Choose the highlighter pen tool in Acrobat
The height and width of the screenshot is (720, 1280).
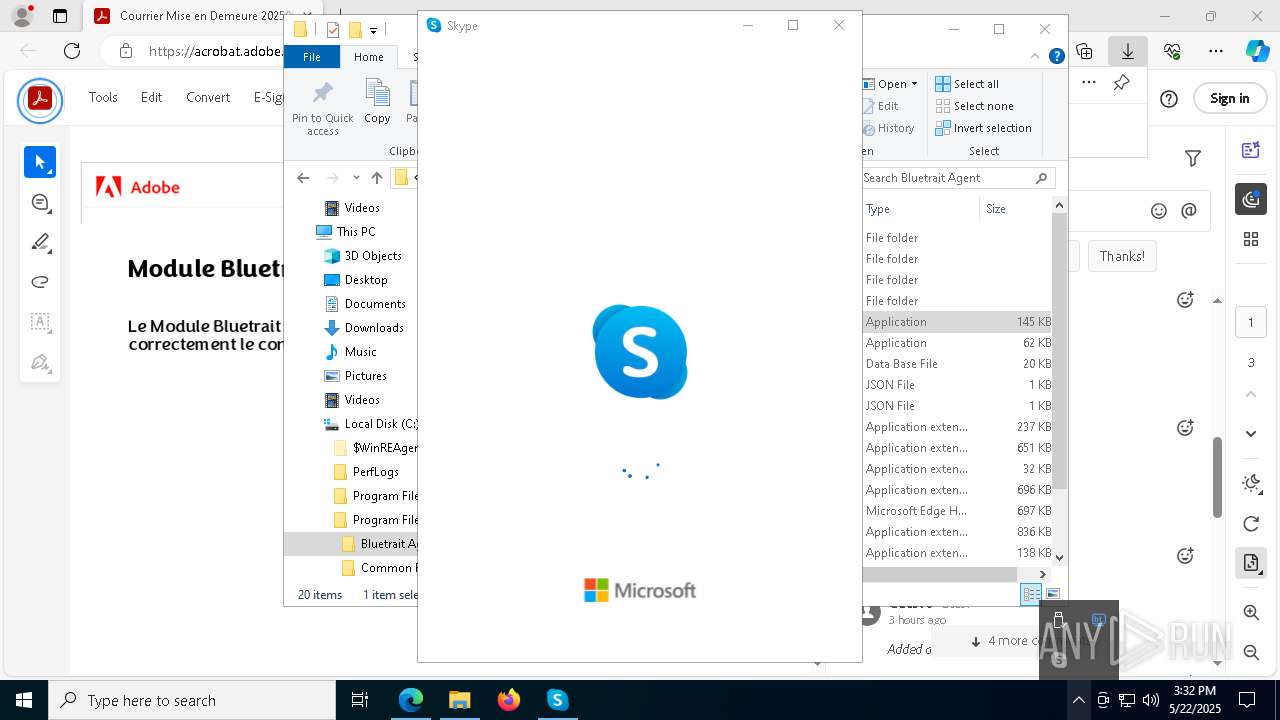(40, 242)
